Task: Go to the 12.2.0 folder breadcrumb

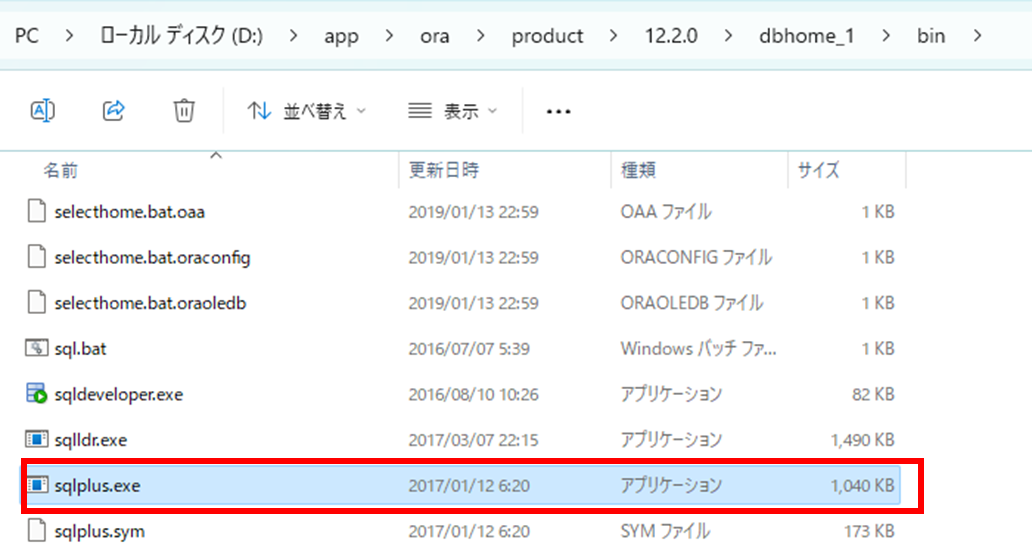Action: 671,36
